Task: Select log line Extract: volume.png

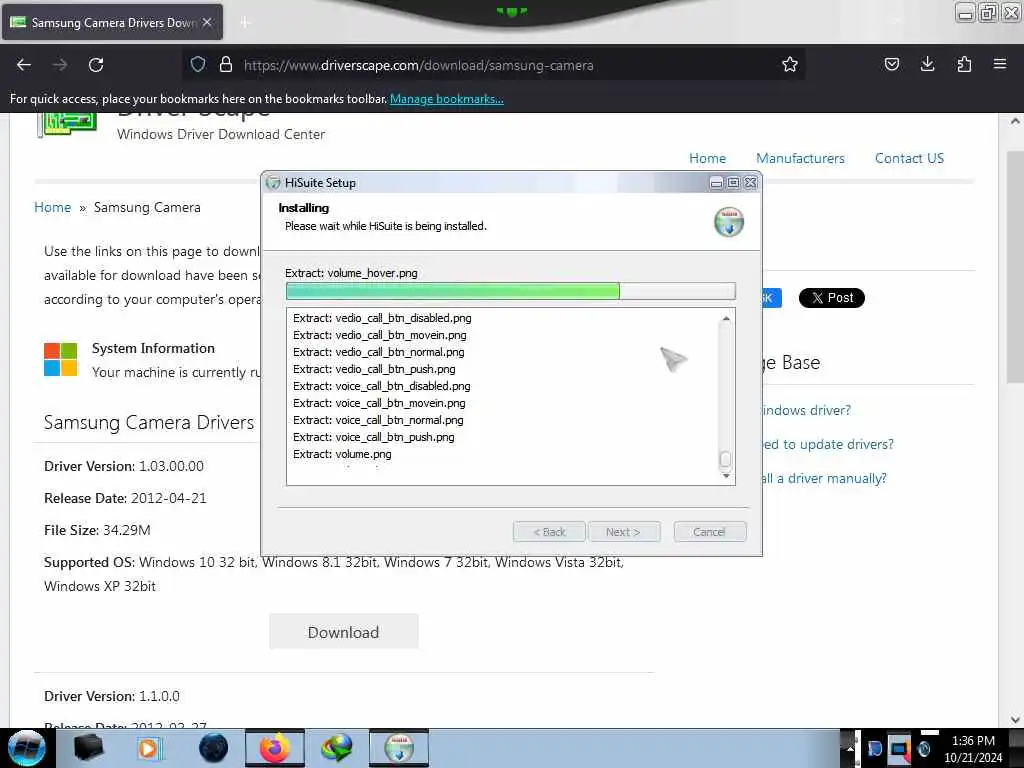Action: tap(342, 454)
